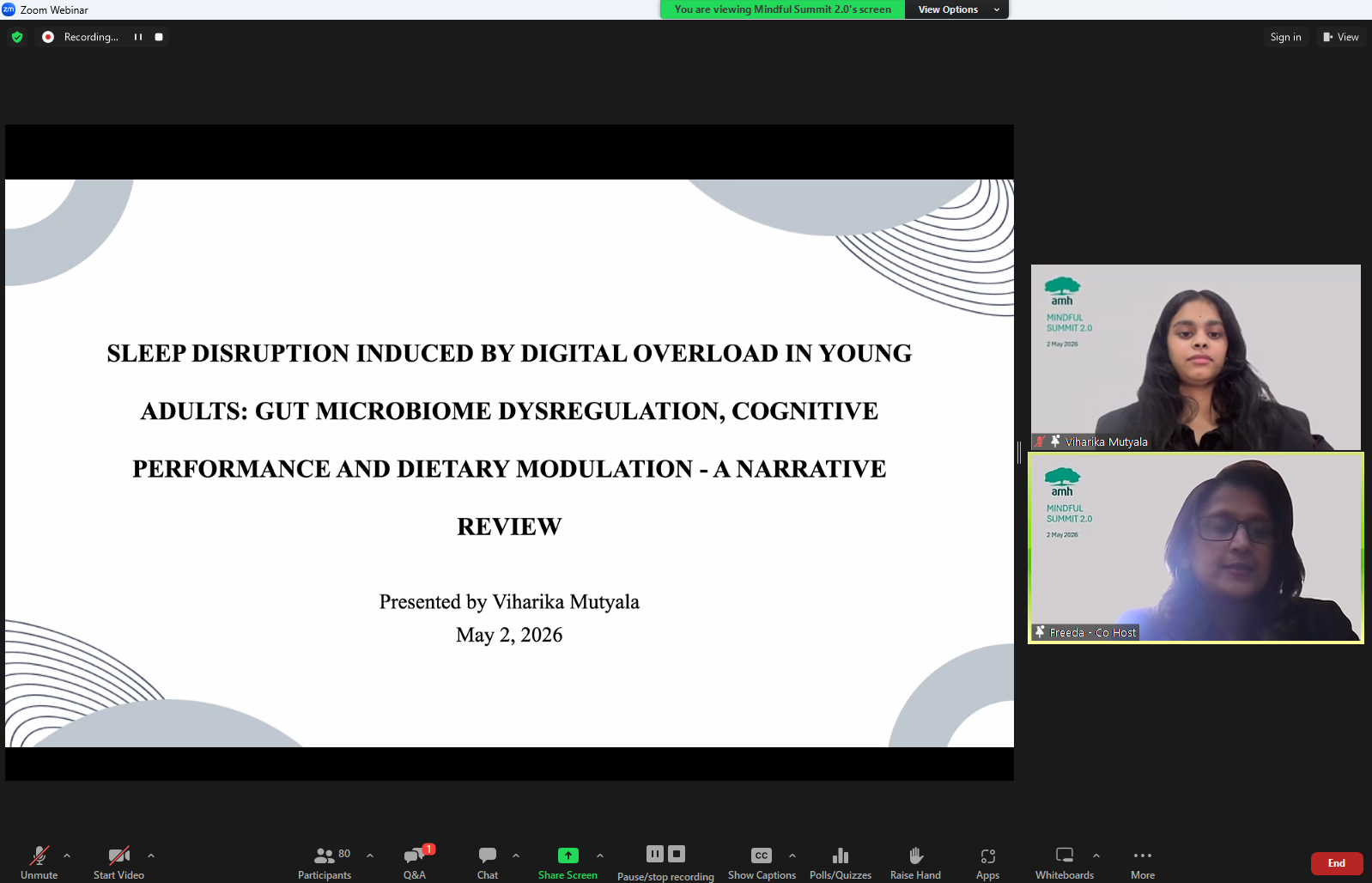The image size is (1372, 883).
Task: Click the Freeda - Co Host name label
Action: (x=1093, y=633)
